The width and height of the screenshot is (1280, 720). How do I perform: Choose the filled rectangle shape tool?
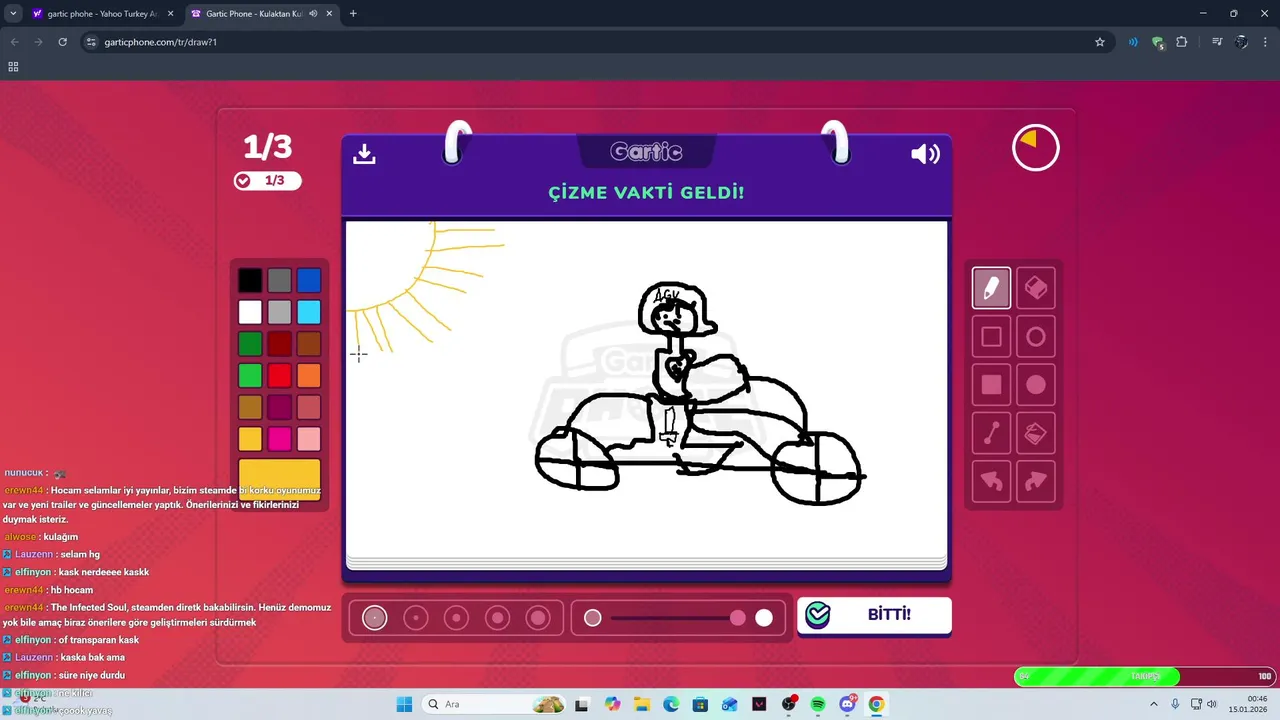click(x=991, y=385)
